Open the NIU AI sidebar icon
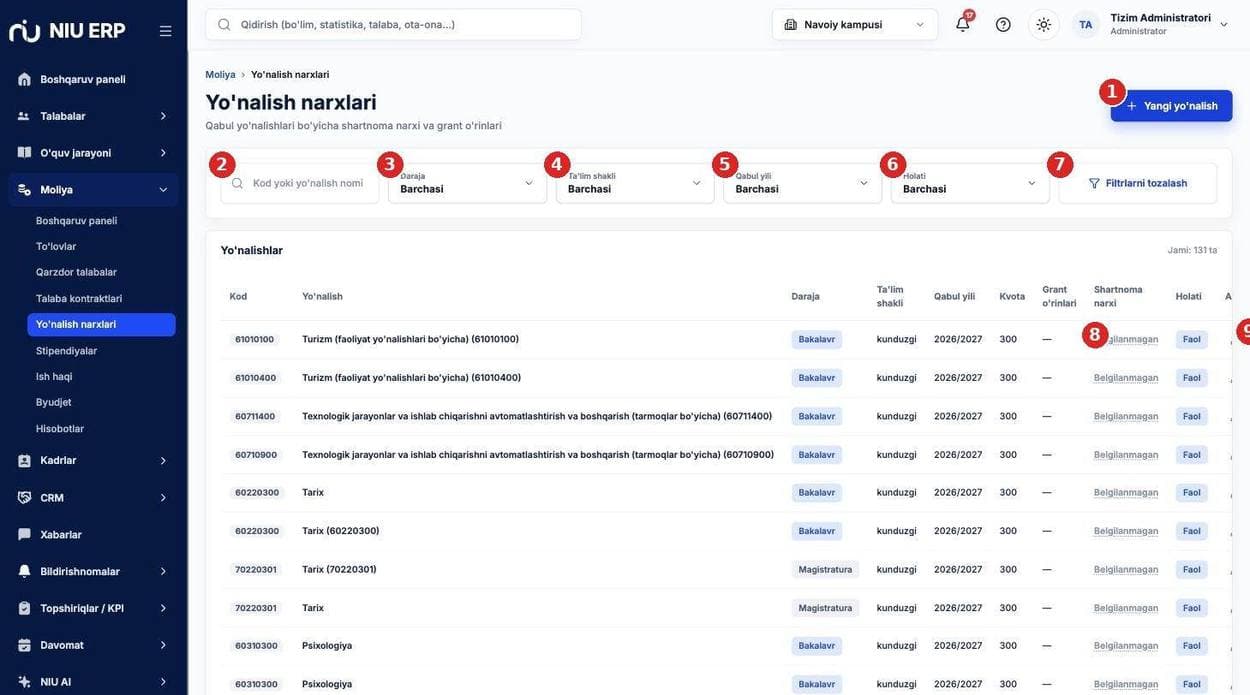Image resolution: width=1250 pixels, height=695 pixels. (24, 682)
